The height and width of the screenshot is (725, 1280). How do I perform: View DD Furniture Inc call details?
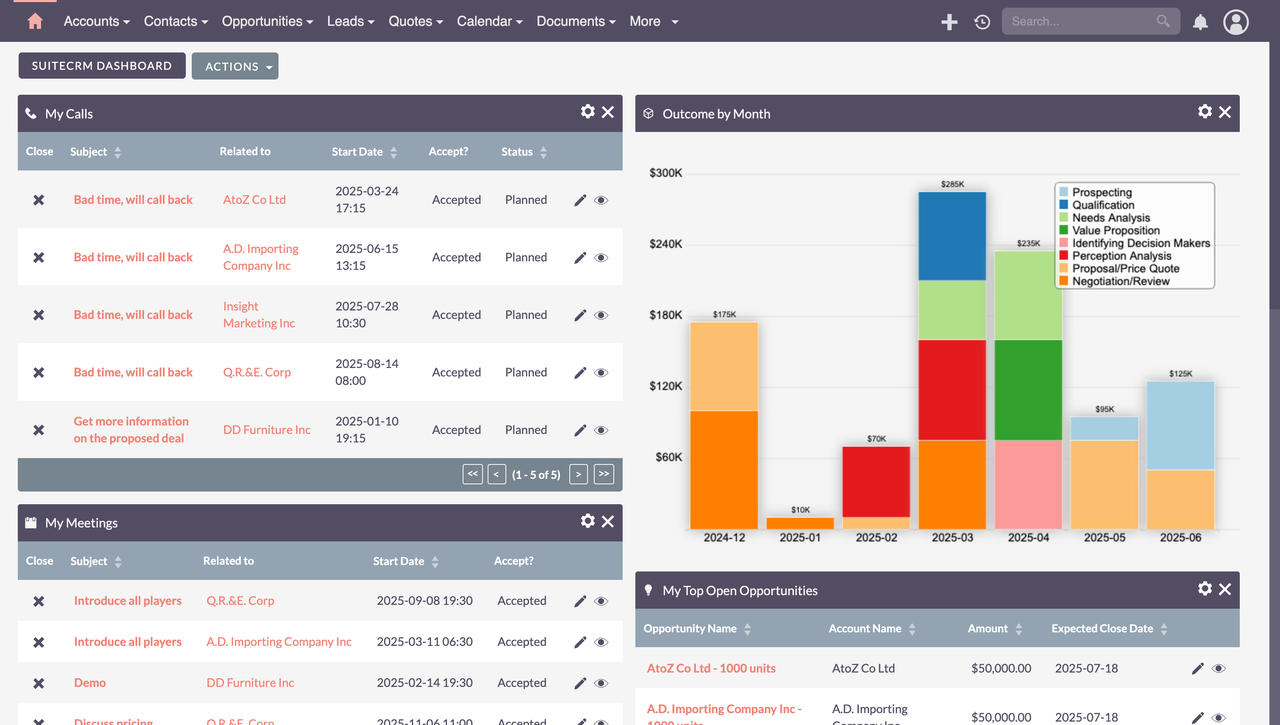(x=601, y=430)
